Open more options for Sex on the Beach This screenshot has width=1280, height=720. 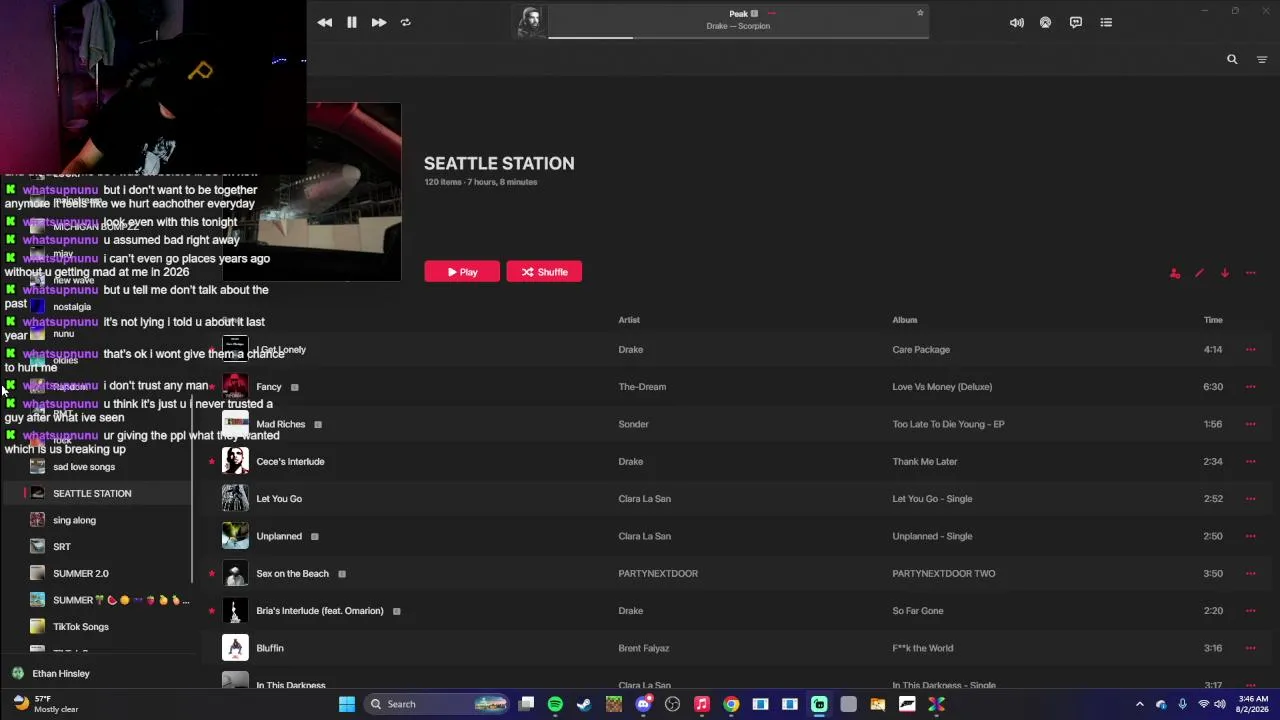click(1250, 574)
